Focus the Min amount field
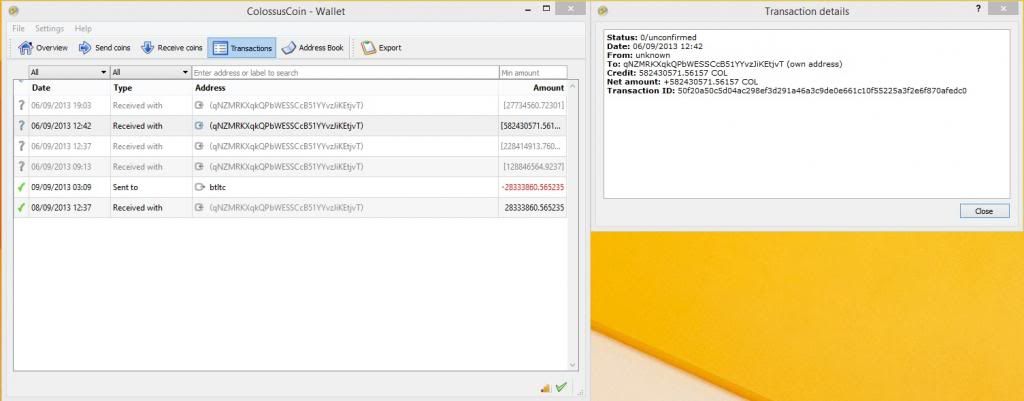Image resolution: width=1024 pixels, height=401 pixels. (533, 72)
